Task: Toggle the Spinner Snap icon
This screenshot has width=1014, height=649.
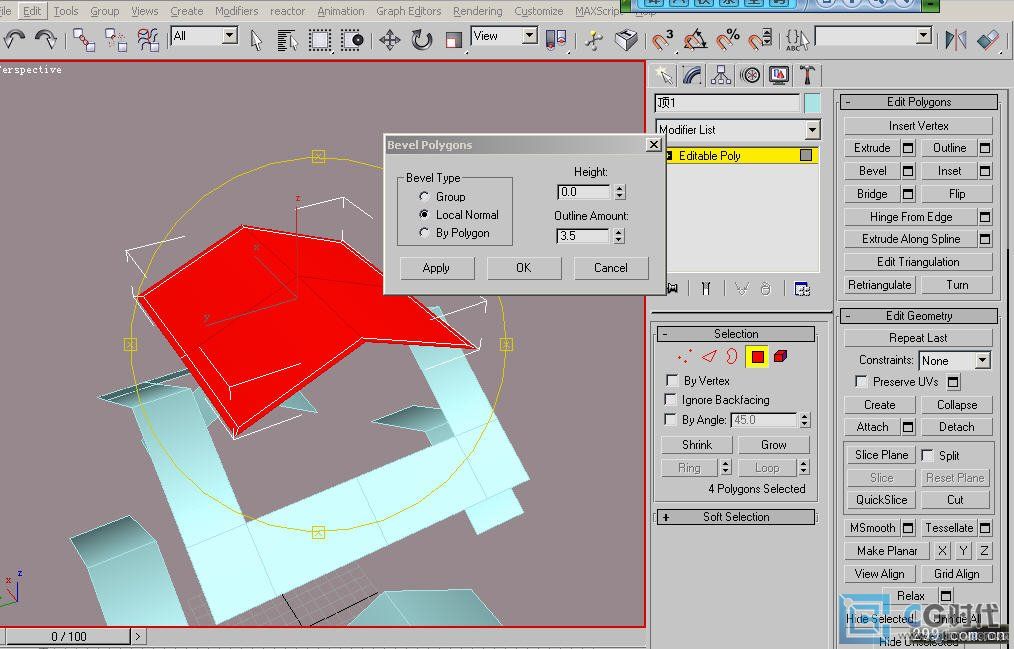Action: (760, 40)
